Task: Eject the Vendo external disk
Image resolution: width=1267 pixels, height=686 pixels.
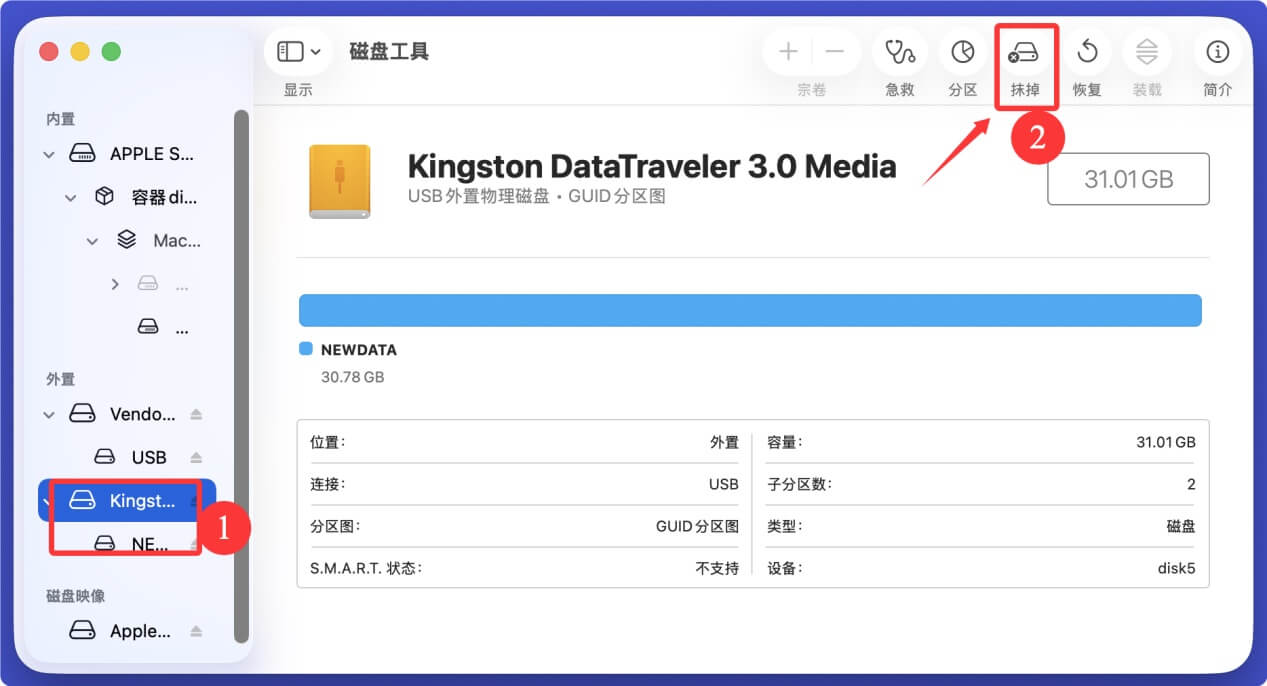Action: pos(196,414)
